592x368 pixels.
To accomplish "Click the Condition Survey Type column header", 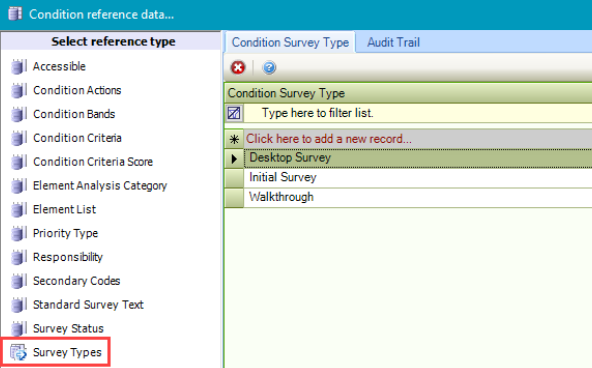I will tap(409, 93).
